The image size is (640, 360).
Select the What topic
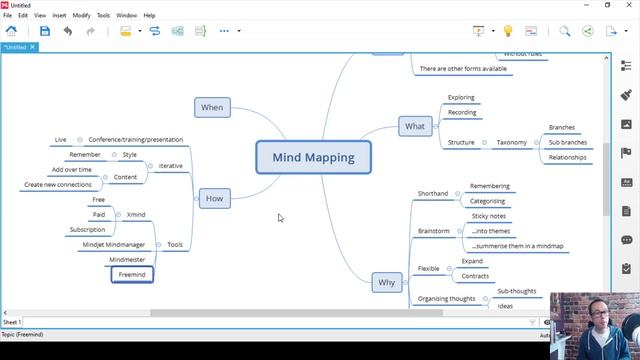[x=415, y=126]
